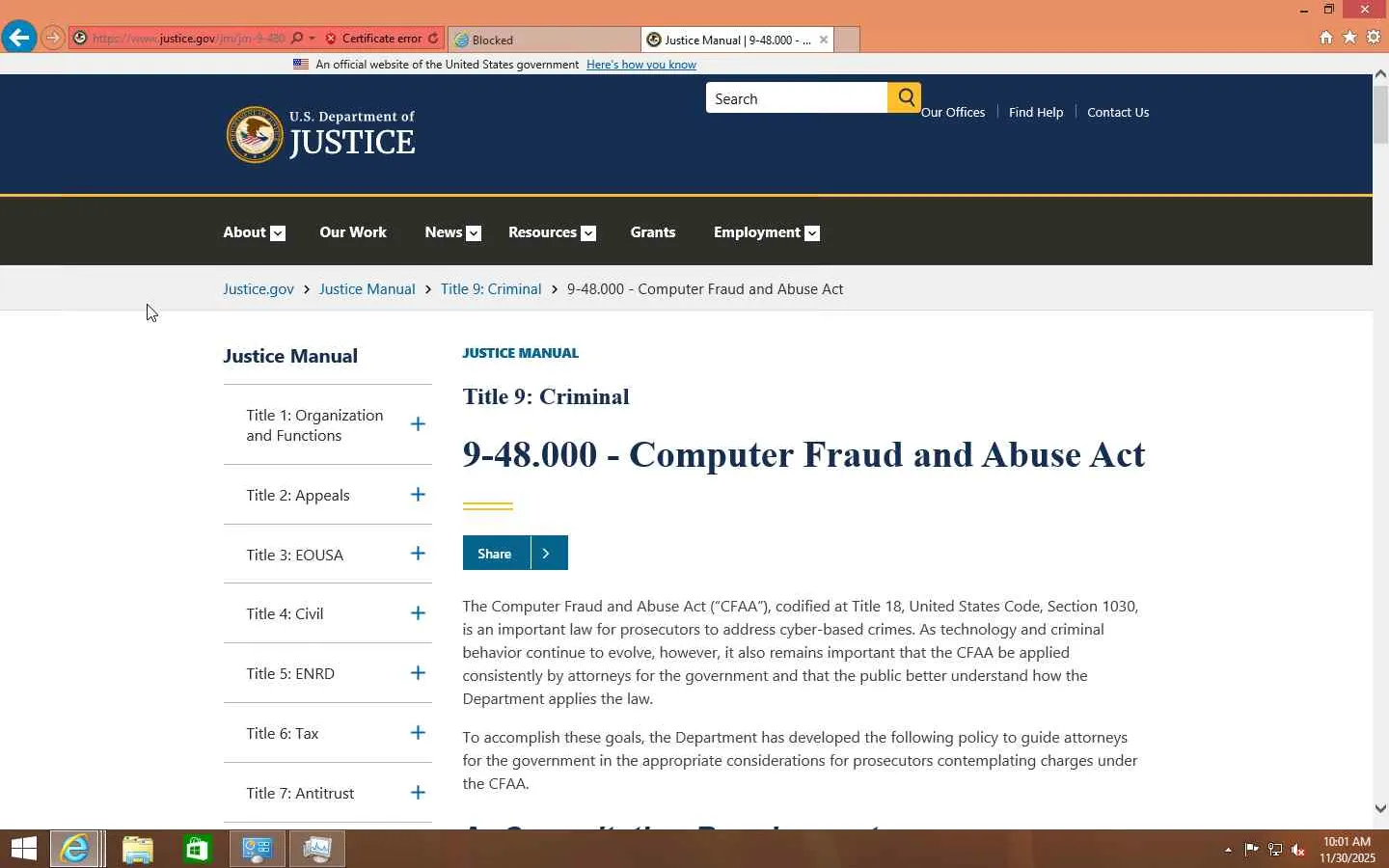Open the Our Offices link
Viewport: 1389px width, 868px height.
coord(953,112)
